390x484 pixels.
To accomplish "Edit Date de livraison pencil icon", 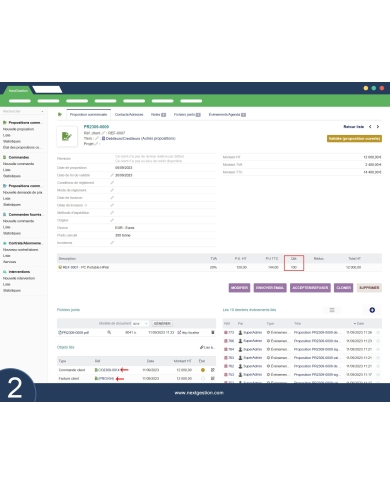I will pyautogui.click(x=112, y=198).
